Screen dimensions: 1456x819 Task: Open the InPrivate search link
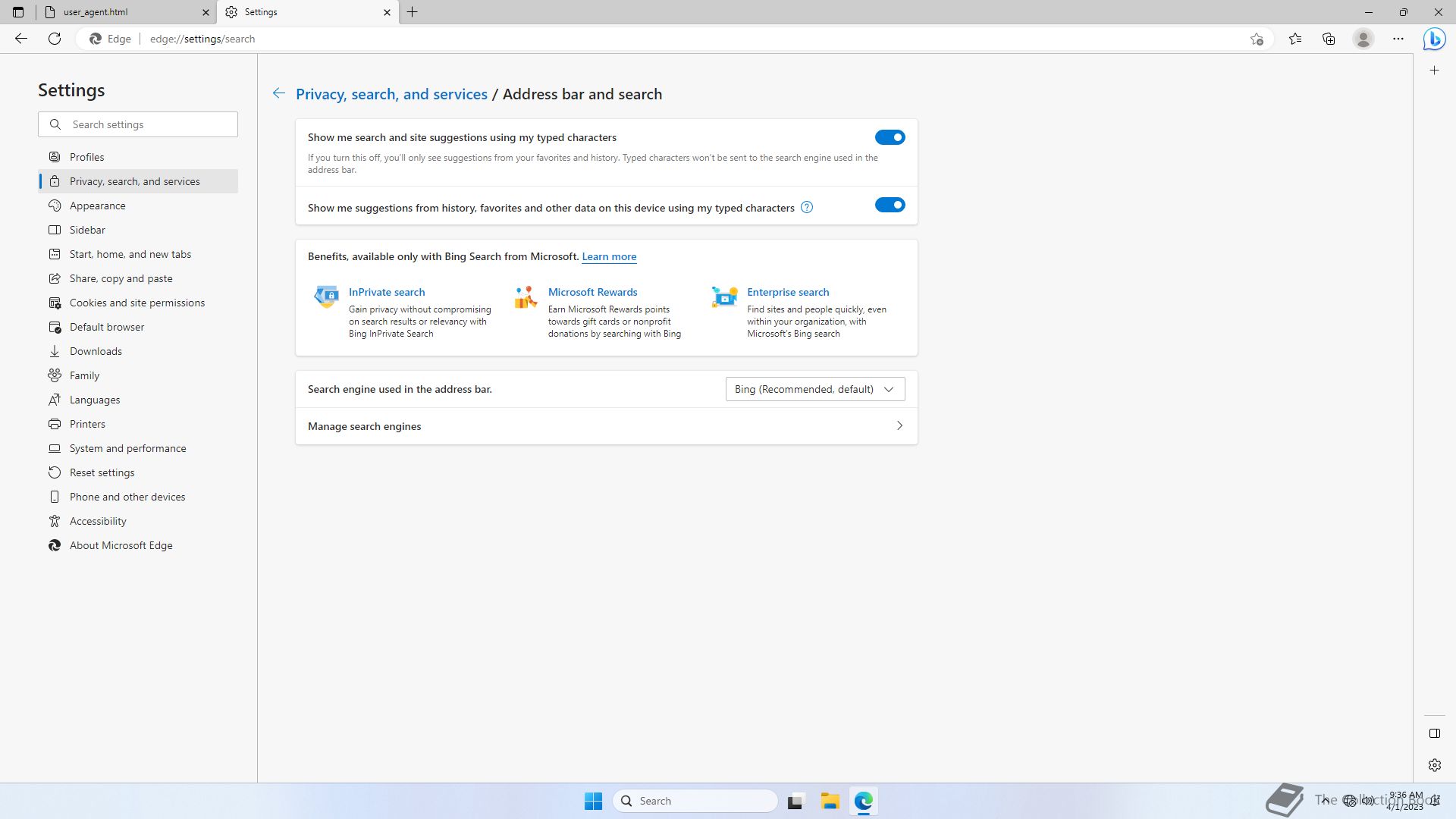[387, 292]
